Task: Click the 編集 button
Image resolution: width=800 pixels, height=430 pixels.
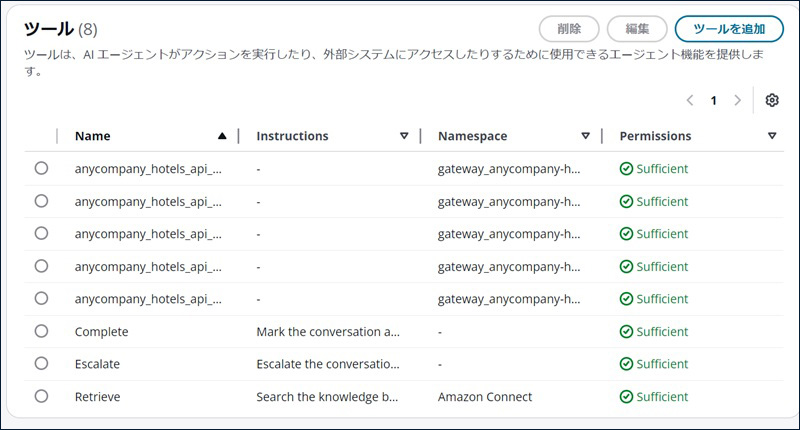Action: pyautogui.click(x=637, y=29)
